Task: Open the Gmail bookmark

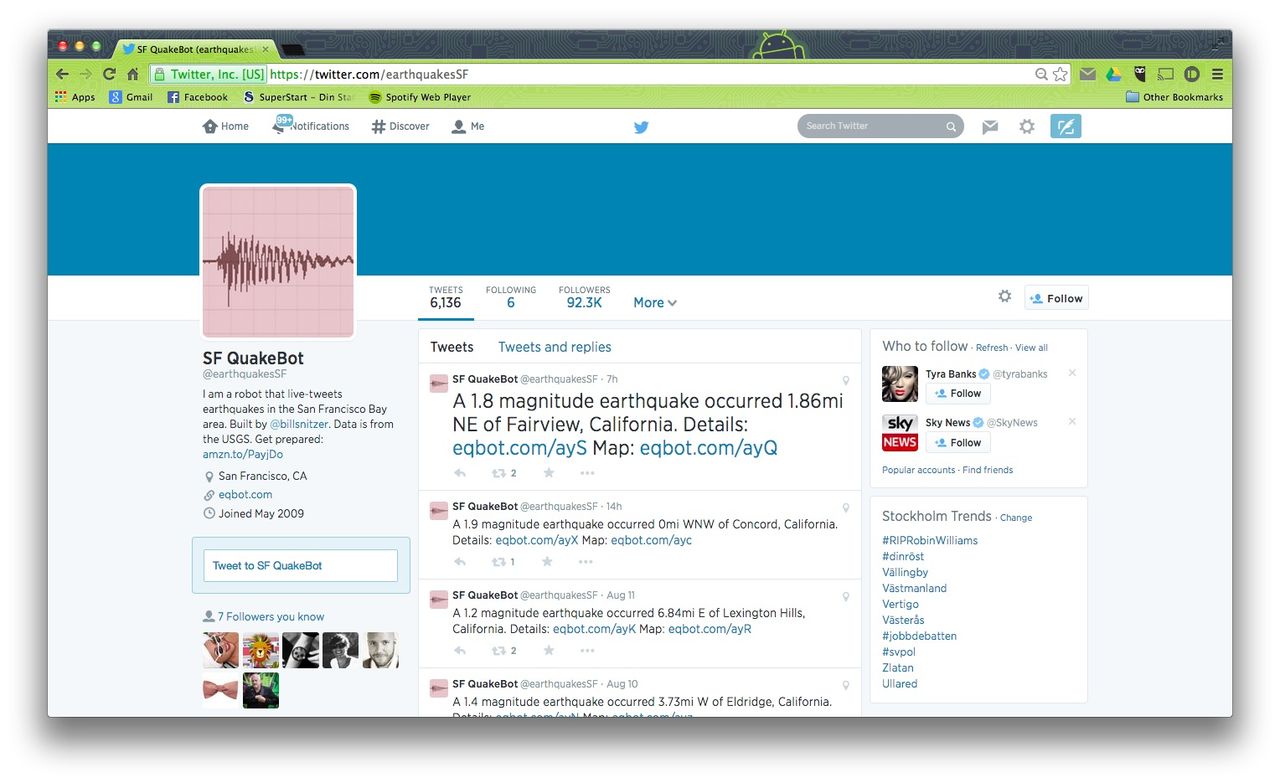Action: [x=131, y=97]
